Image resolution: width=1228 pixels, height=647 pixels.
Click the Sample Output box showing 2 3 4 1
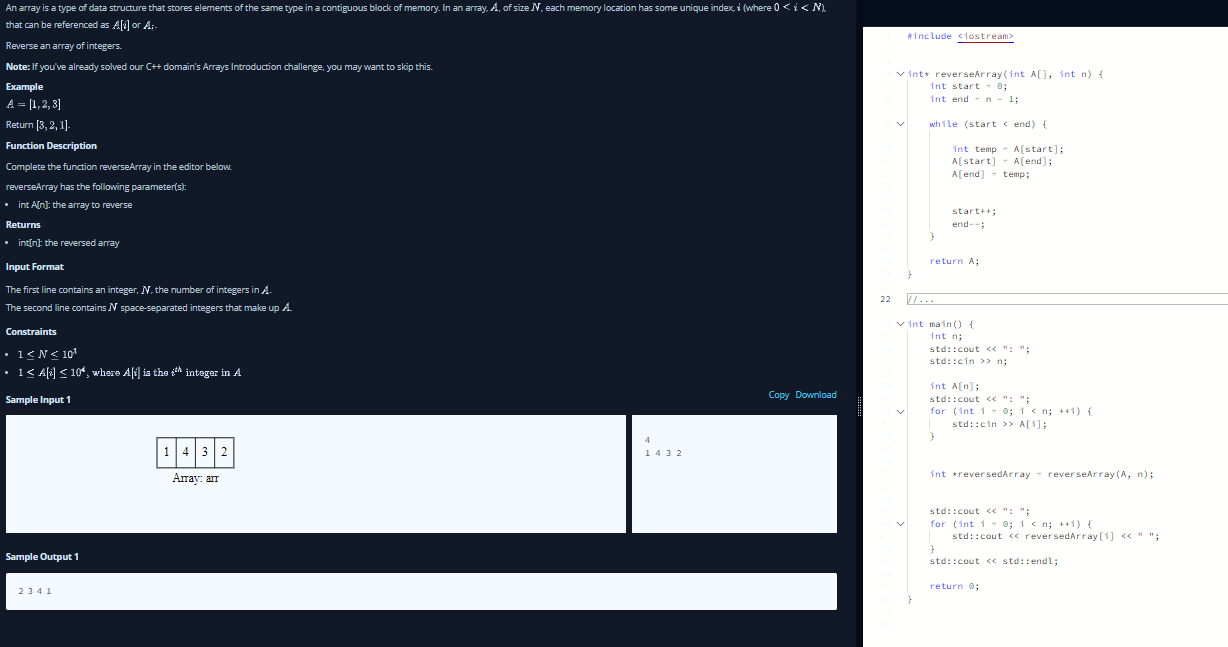tap(420, 591)
